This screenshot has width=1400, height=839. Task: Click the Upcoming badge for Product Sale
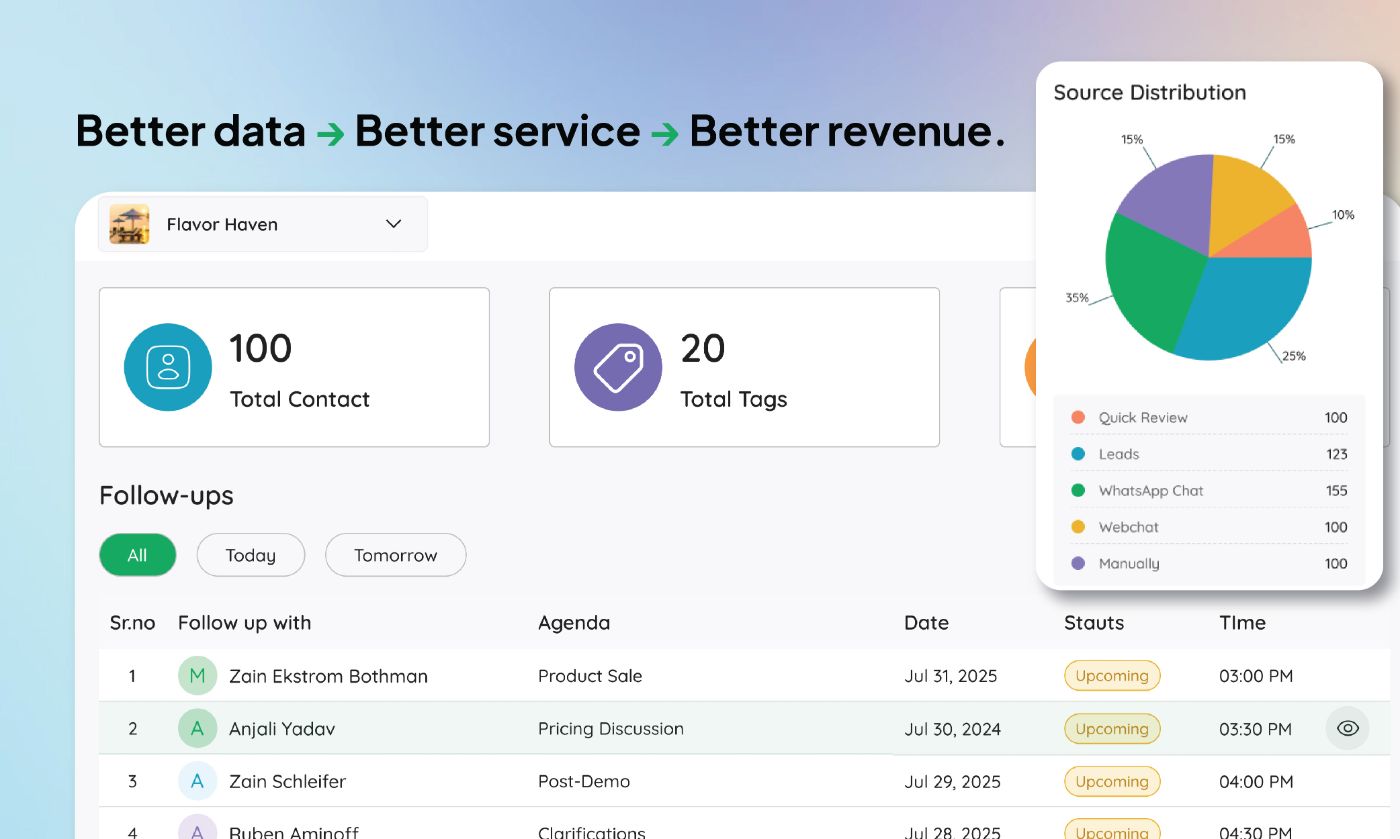[x=1112, y=675]
